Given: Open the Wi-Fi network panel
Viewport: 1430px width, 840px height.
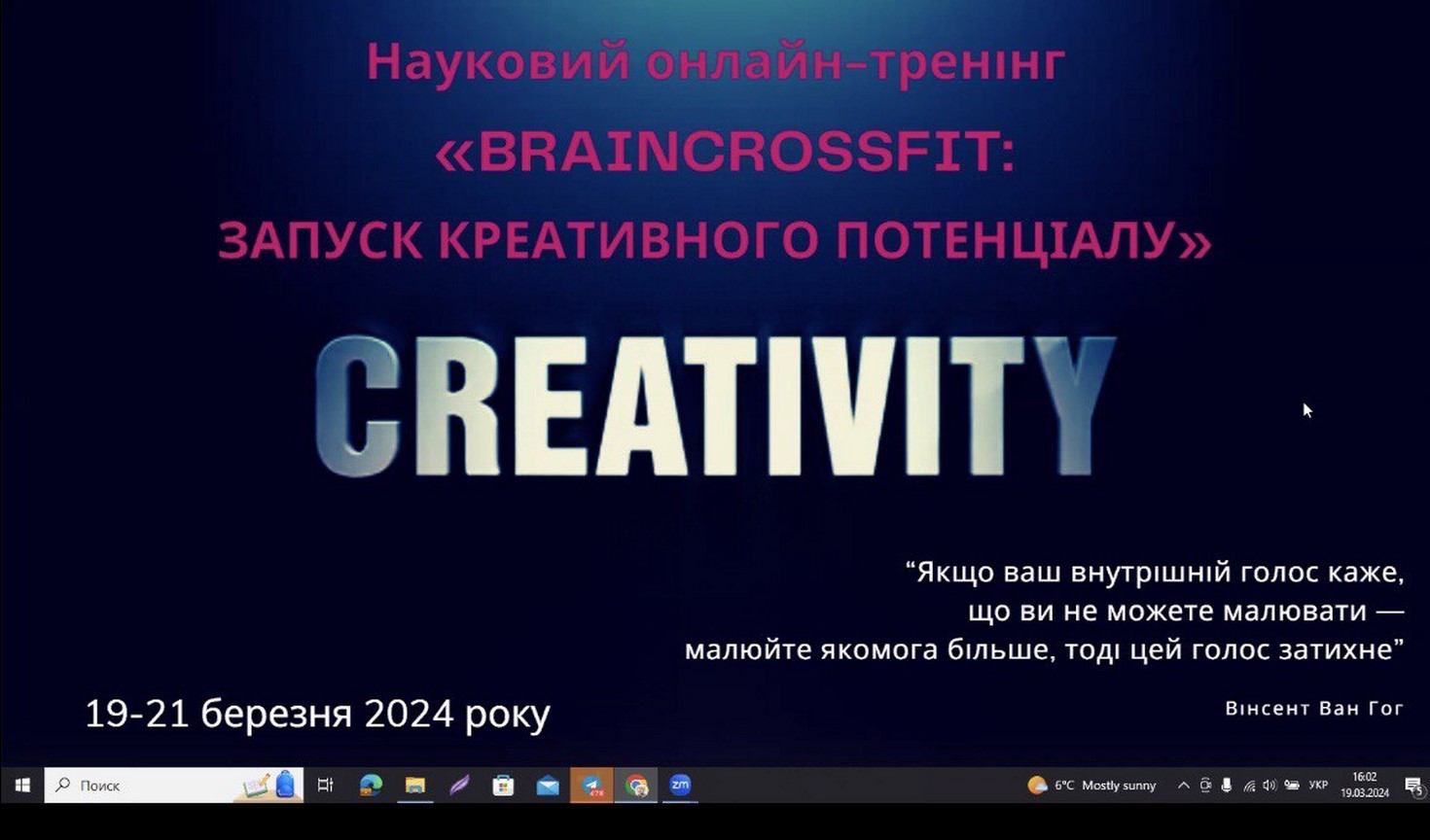Looking at the screenshot, I should [1249, 785].
